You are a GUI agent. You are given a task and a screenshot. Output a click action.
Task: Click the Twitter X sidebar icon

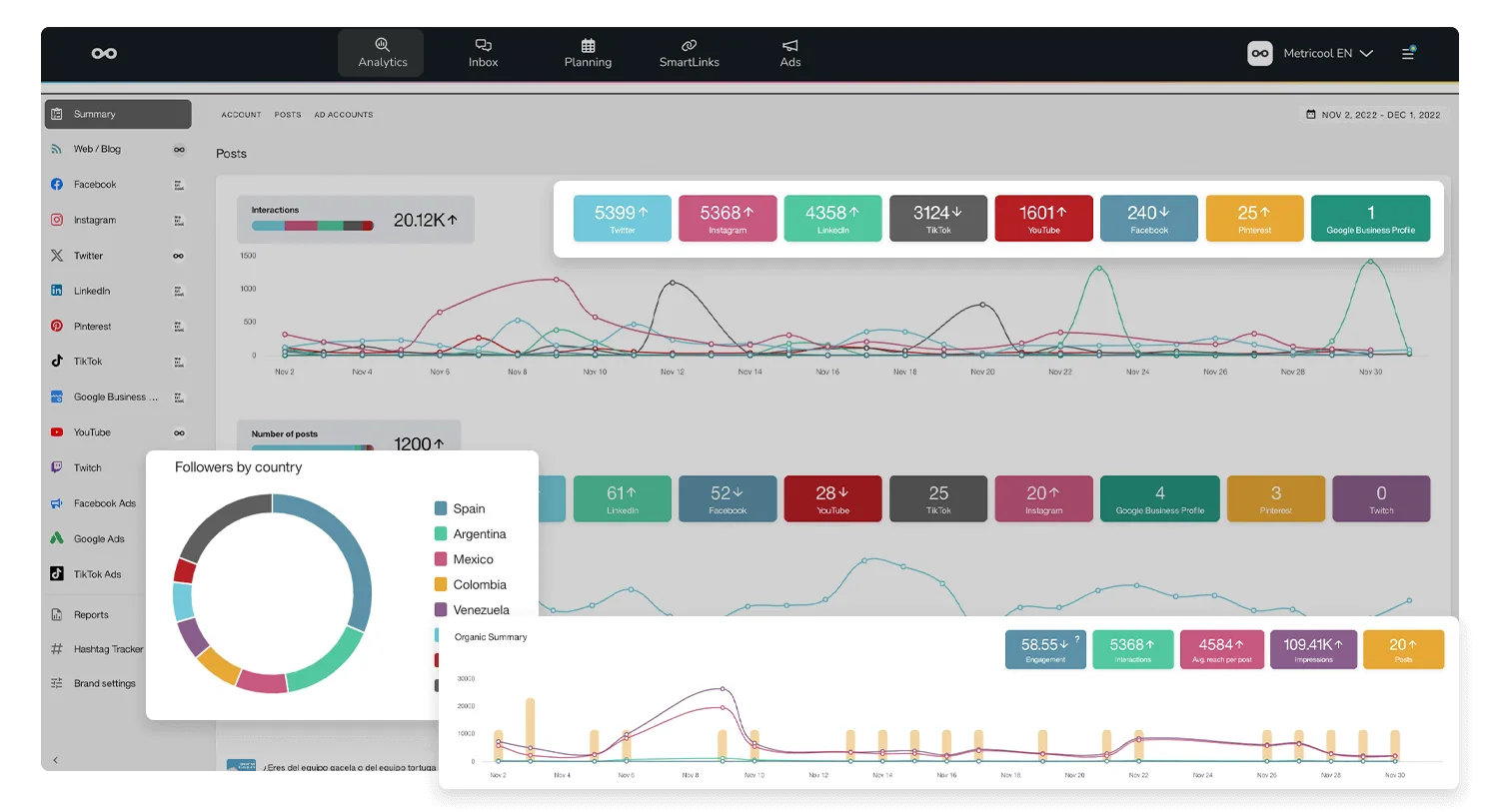click(x=57, y=256)
